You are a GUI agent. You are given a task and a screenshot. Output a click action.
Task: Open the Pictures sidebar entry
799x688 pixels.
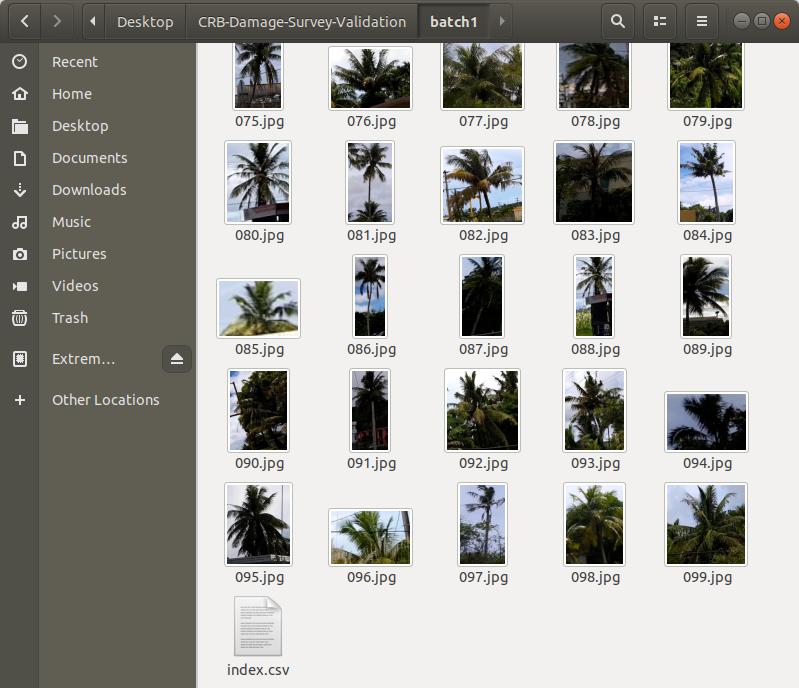(79, 254)
